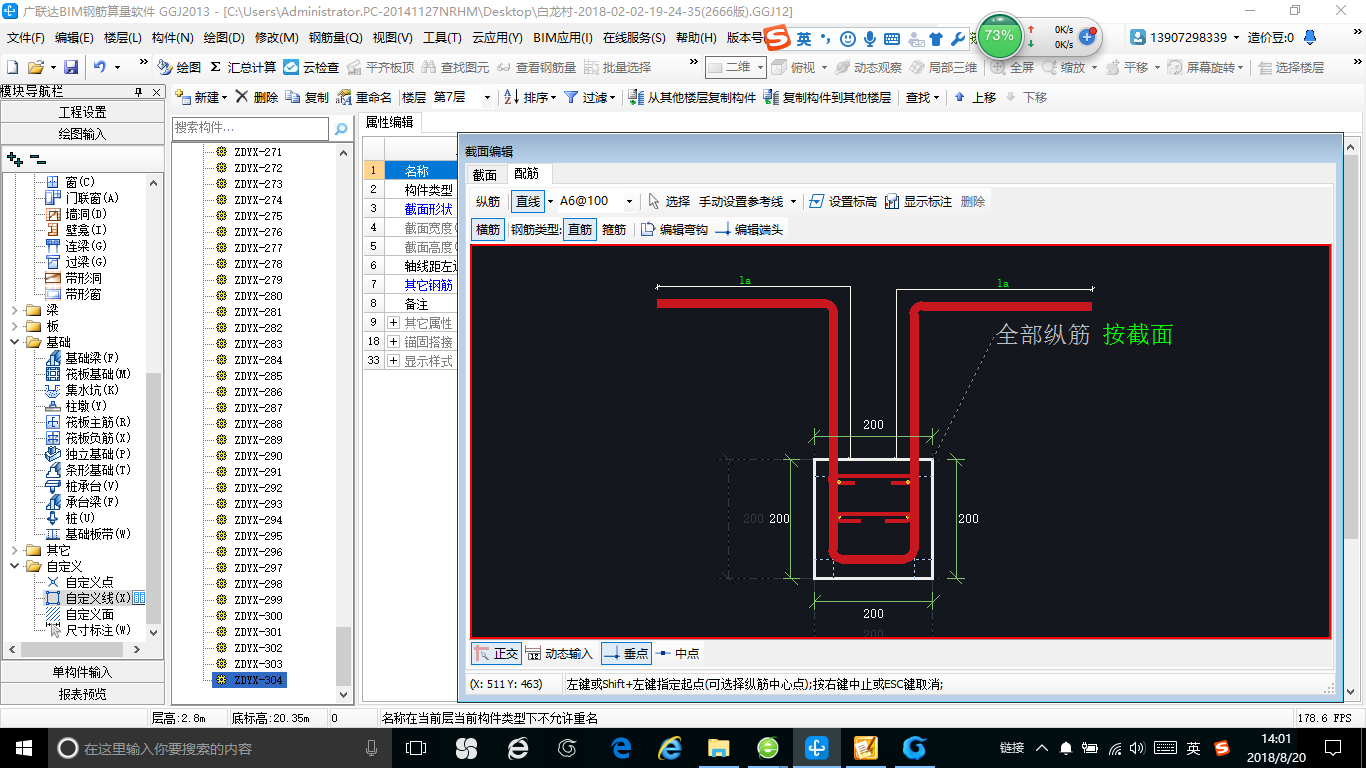The image size is (1366, 768).
Task: Toggle 动态输入 dynamic input
Action: point(559,653)
